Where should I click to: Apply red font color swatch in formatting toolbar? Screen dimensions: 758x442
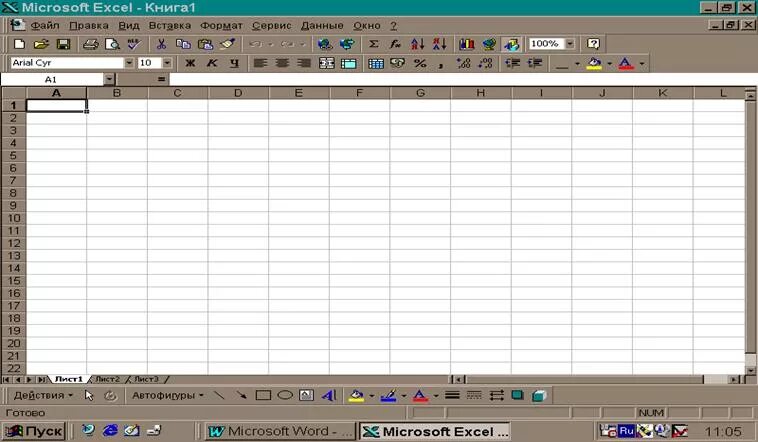coord(626,63)
